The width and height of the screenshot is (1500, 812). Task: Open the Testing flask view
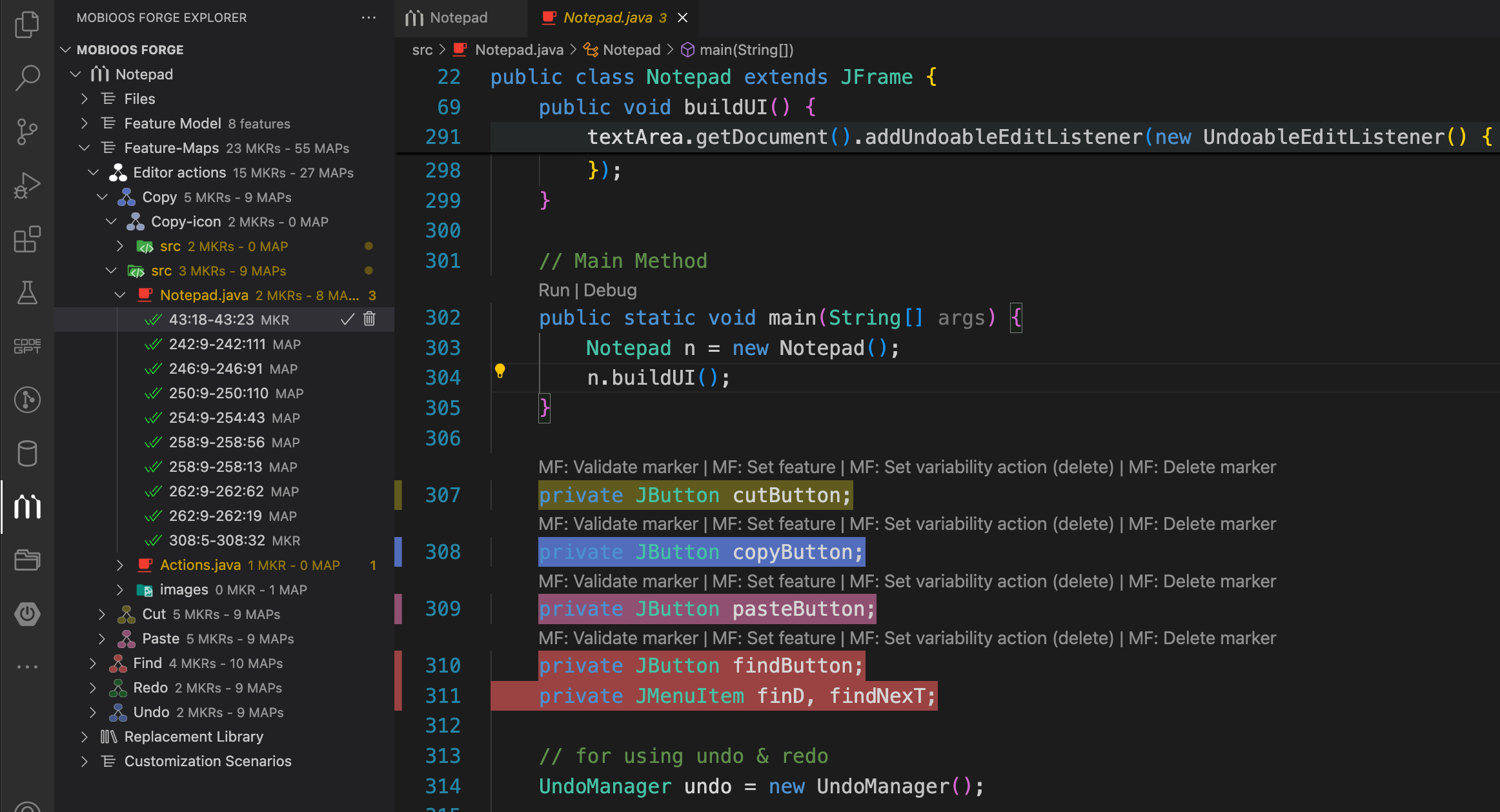click(27, 292)
